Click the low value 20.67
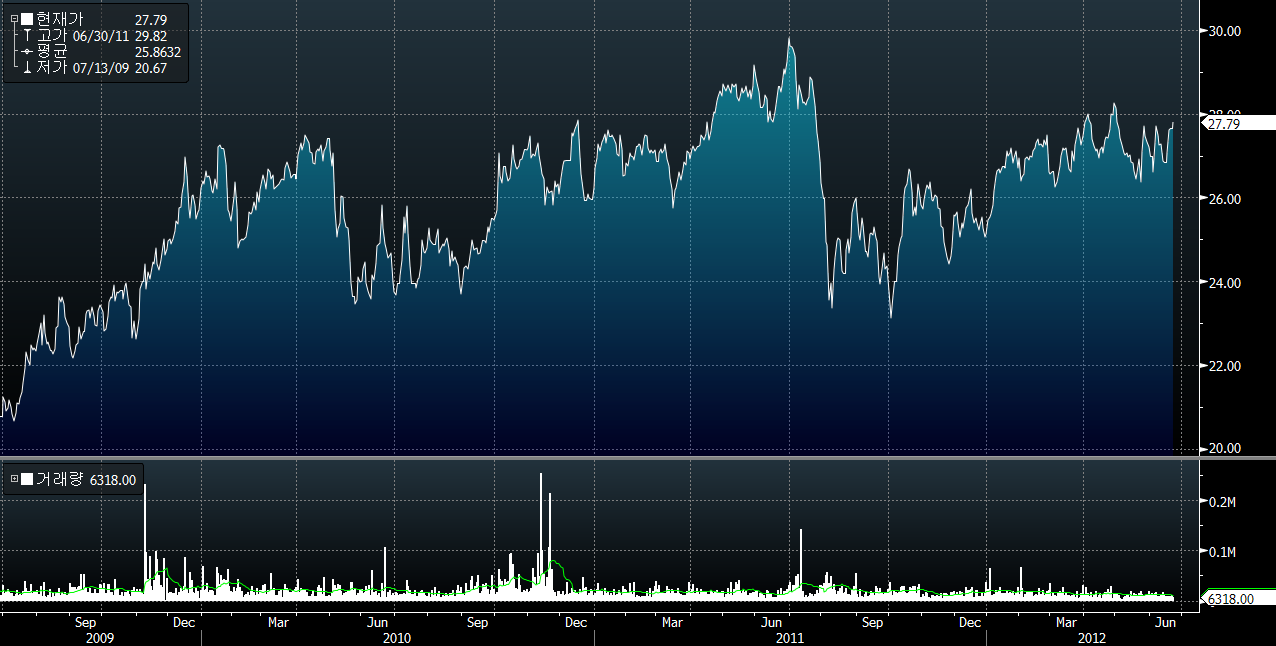1276x646 pixels. tap(151, 67)
